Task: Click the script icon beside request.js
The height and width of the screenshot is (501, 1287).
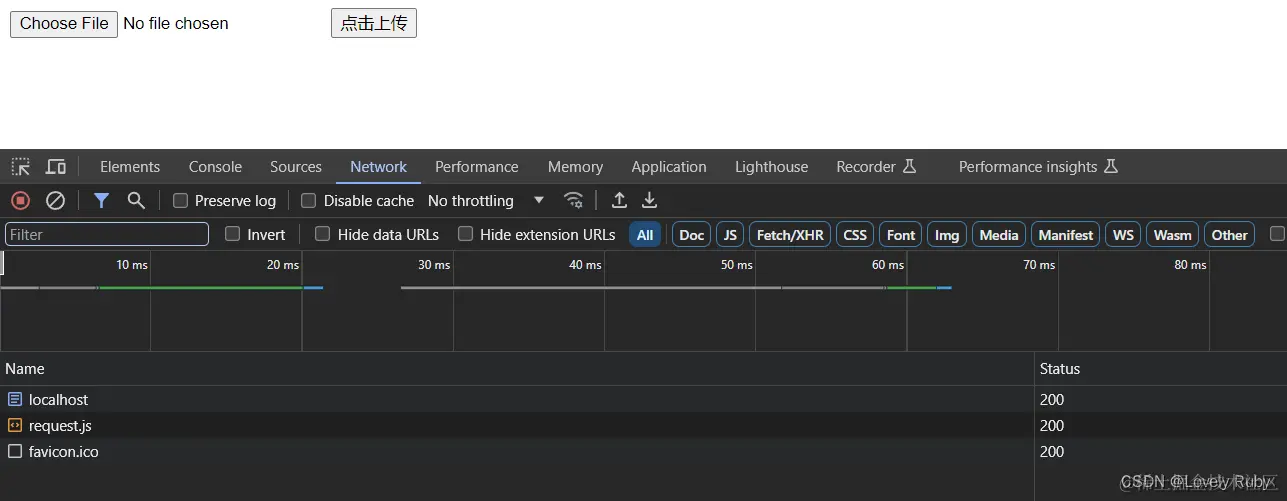Action: (15, 425)
